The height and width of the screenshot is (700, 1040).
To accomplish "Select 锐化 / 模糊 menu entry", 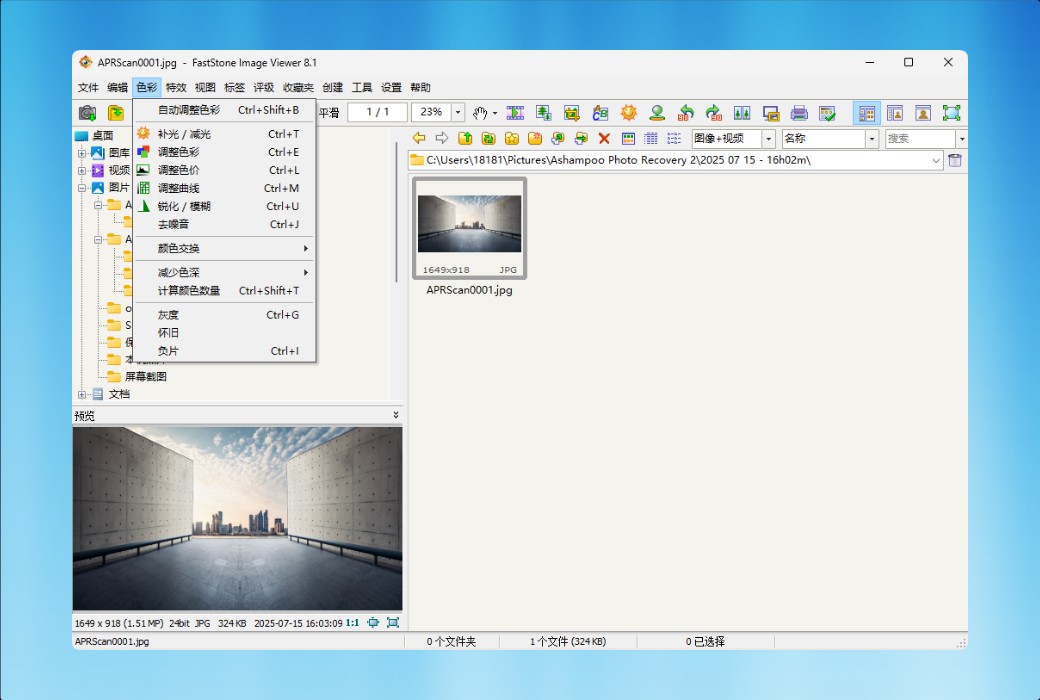I will pos(224,206).
